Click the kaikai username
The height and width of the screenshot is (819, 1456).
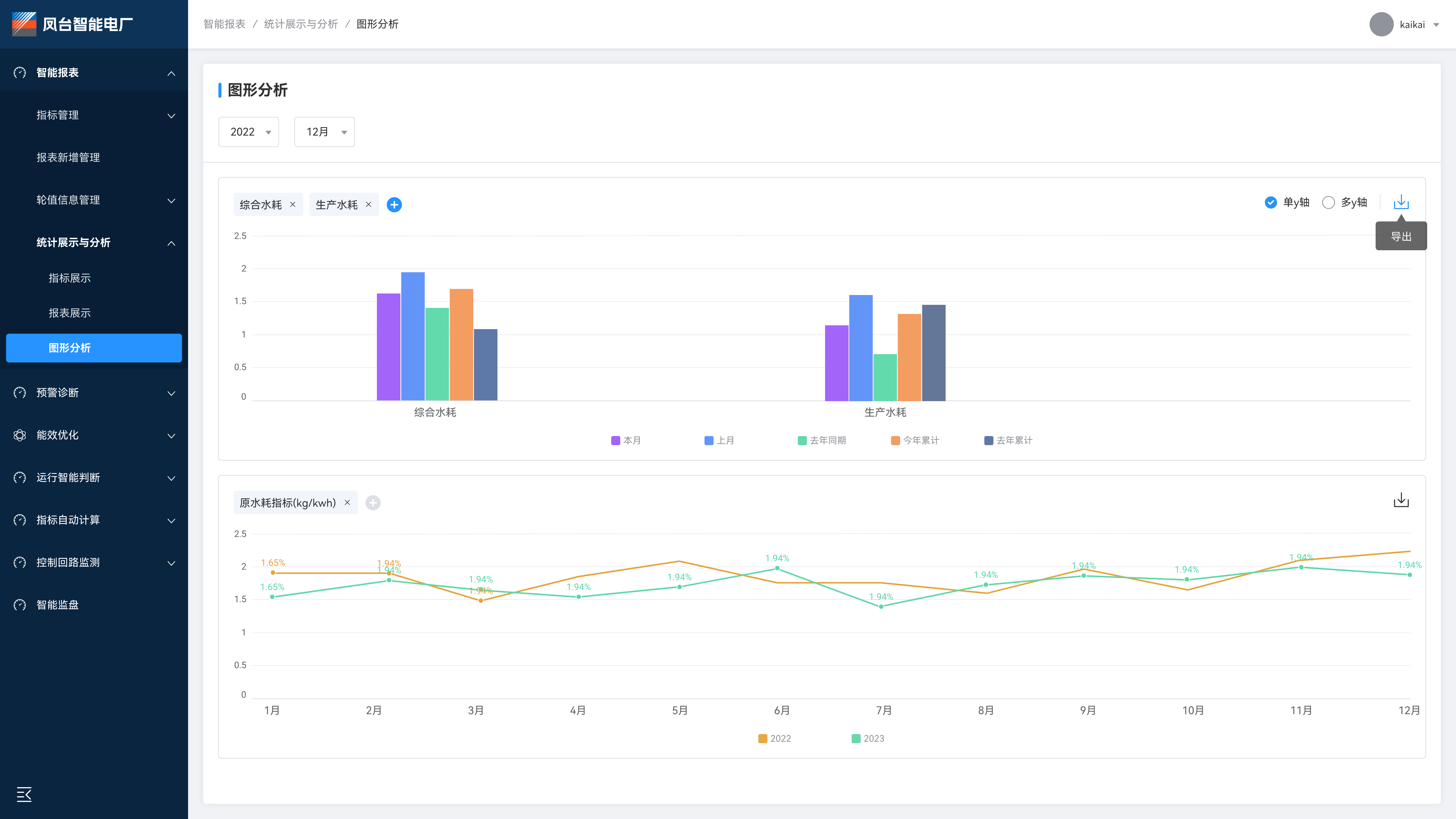coord(1412,24)
